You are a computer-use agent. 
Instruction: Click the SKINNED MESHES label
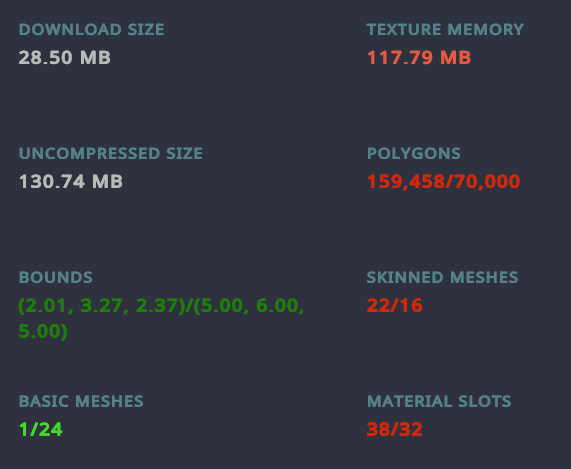point(442,277)
